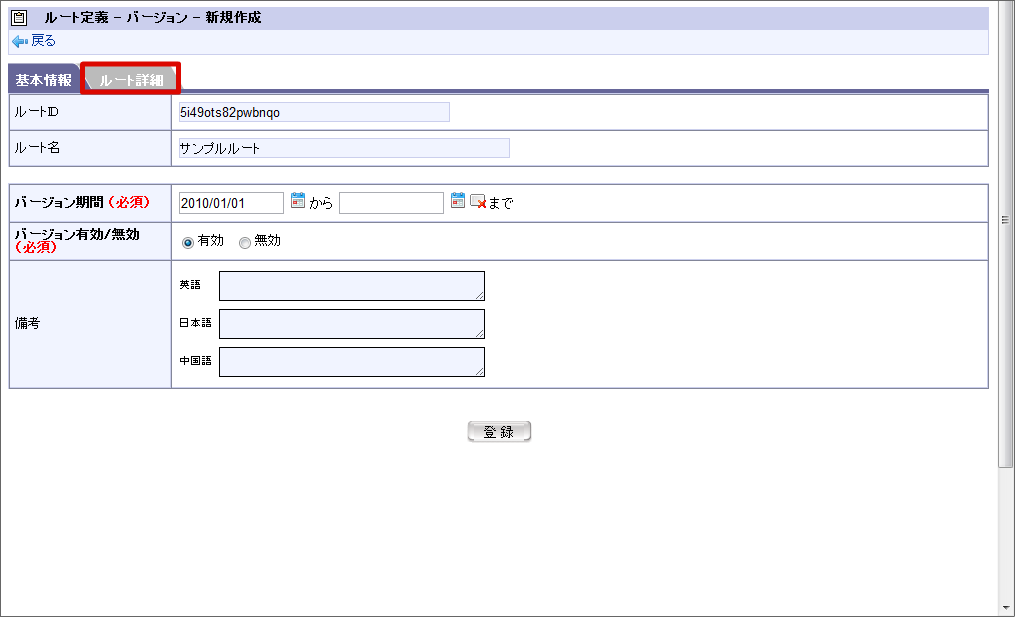This screenshot has width=1015, height=617.
Task: Click the ルート名 field
Action: click(x=344, y=148)
